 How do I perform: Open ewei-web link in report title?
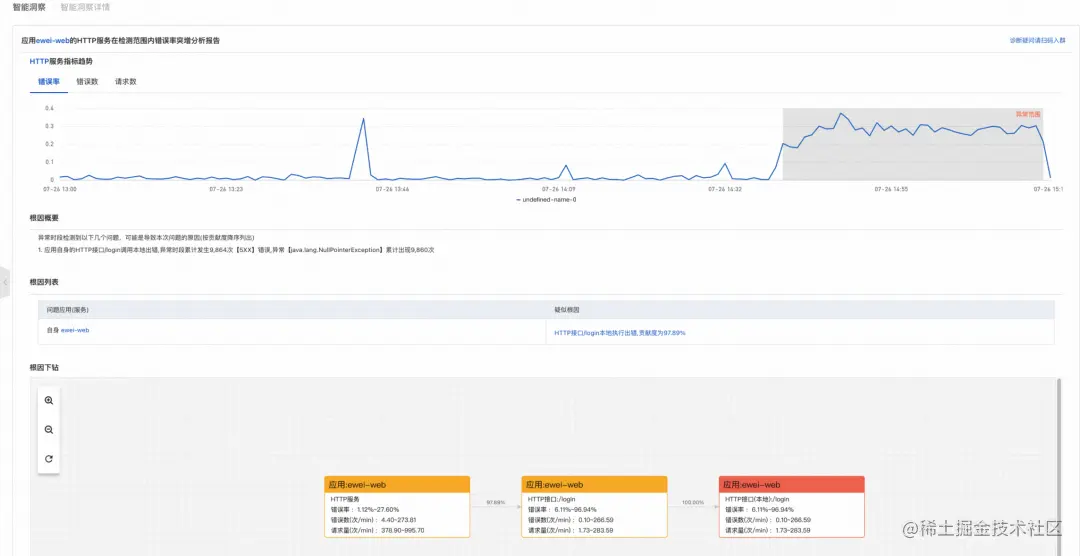pyautogui.click(x=54, y=41)
